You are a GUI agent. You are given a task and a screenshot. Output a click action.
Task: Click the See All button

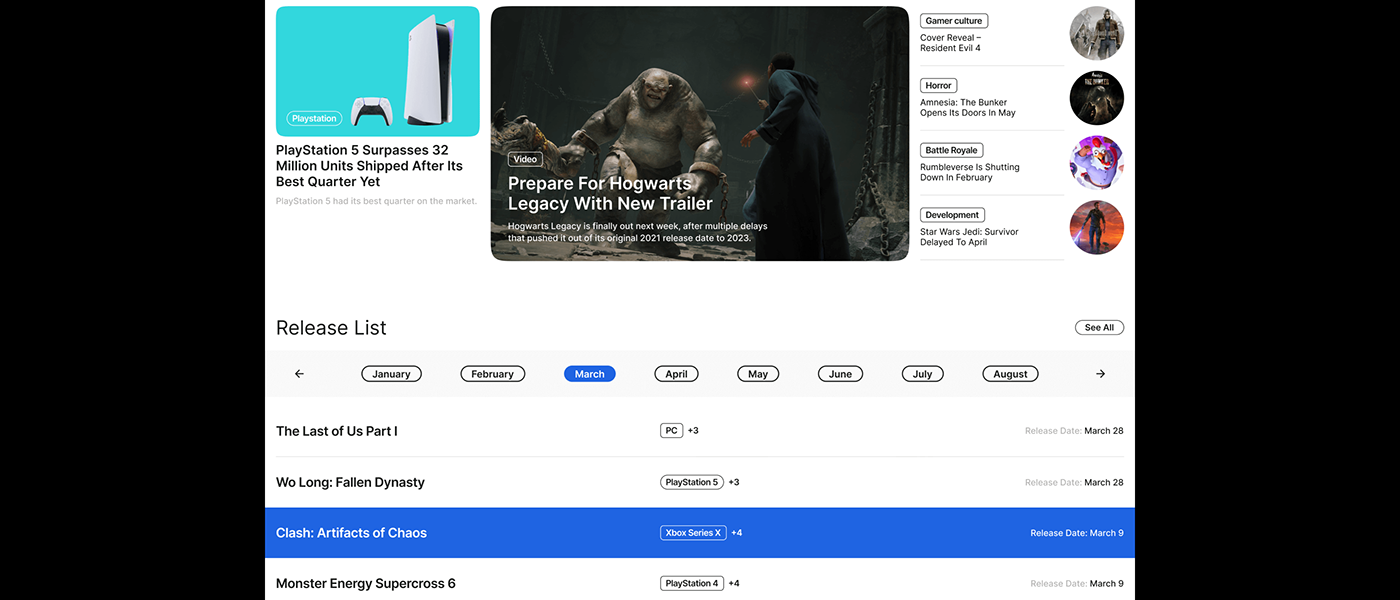[1099, 327]
